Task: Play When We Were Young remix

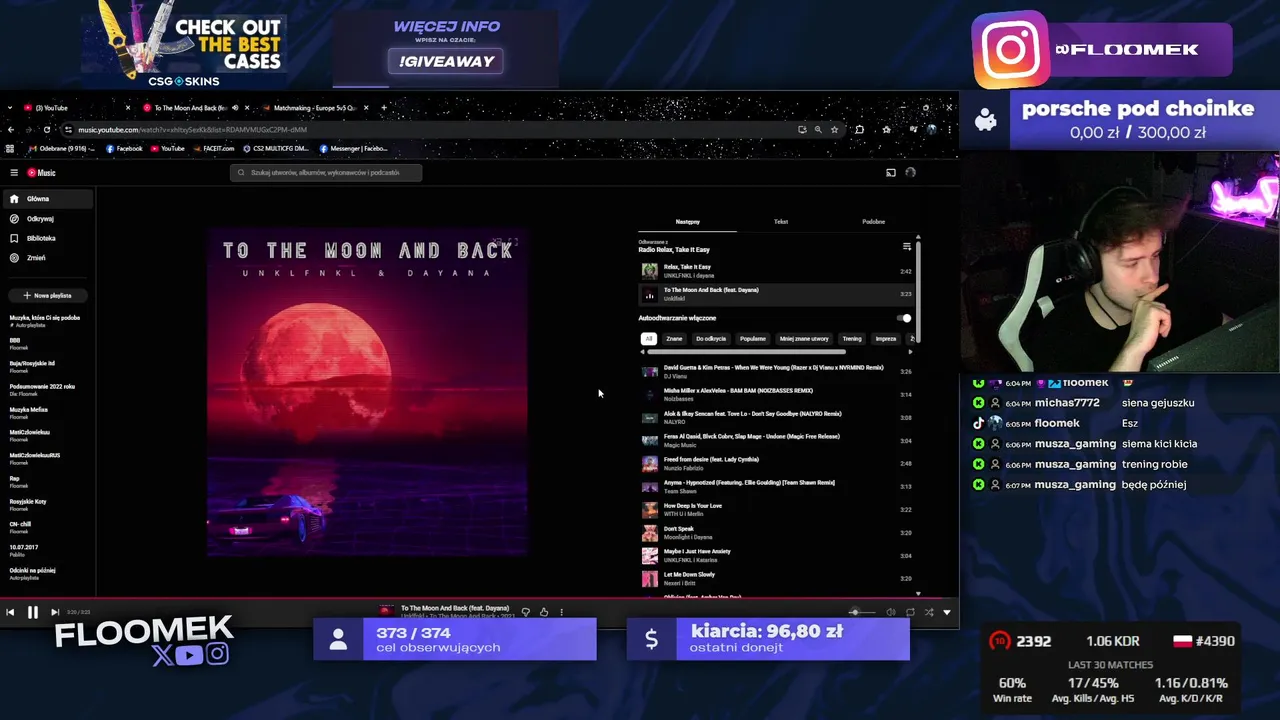Action: 776,371
